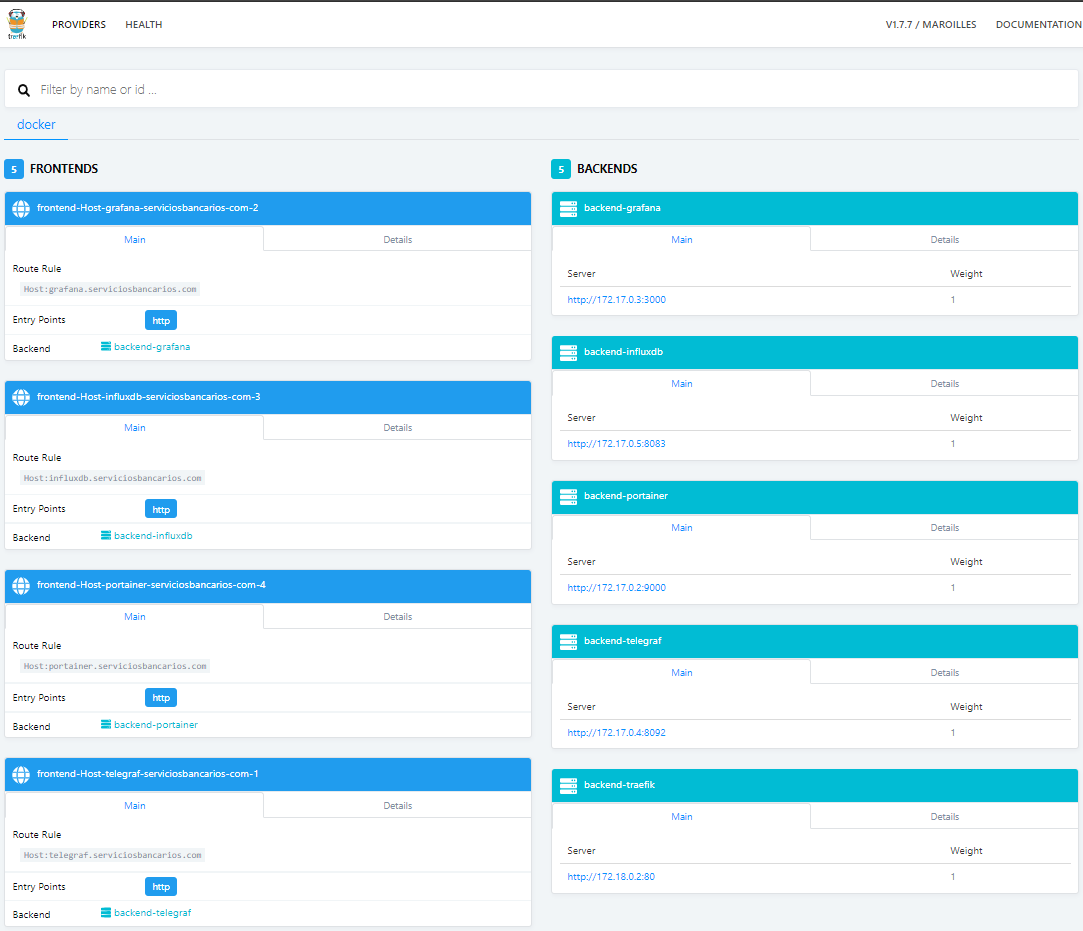
Task: Click the V1.7.7 / Maroilles version link
Action: point(930,25)
